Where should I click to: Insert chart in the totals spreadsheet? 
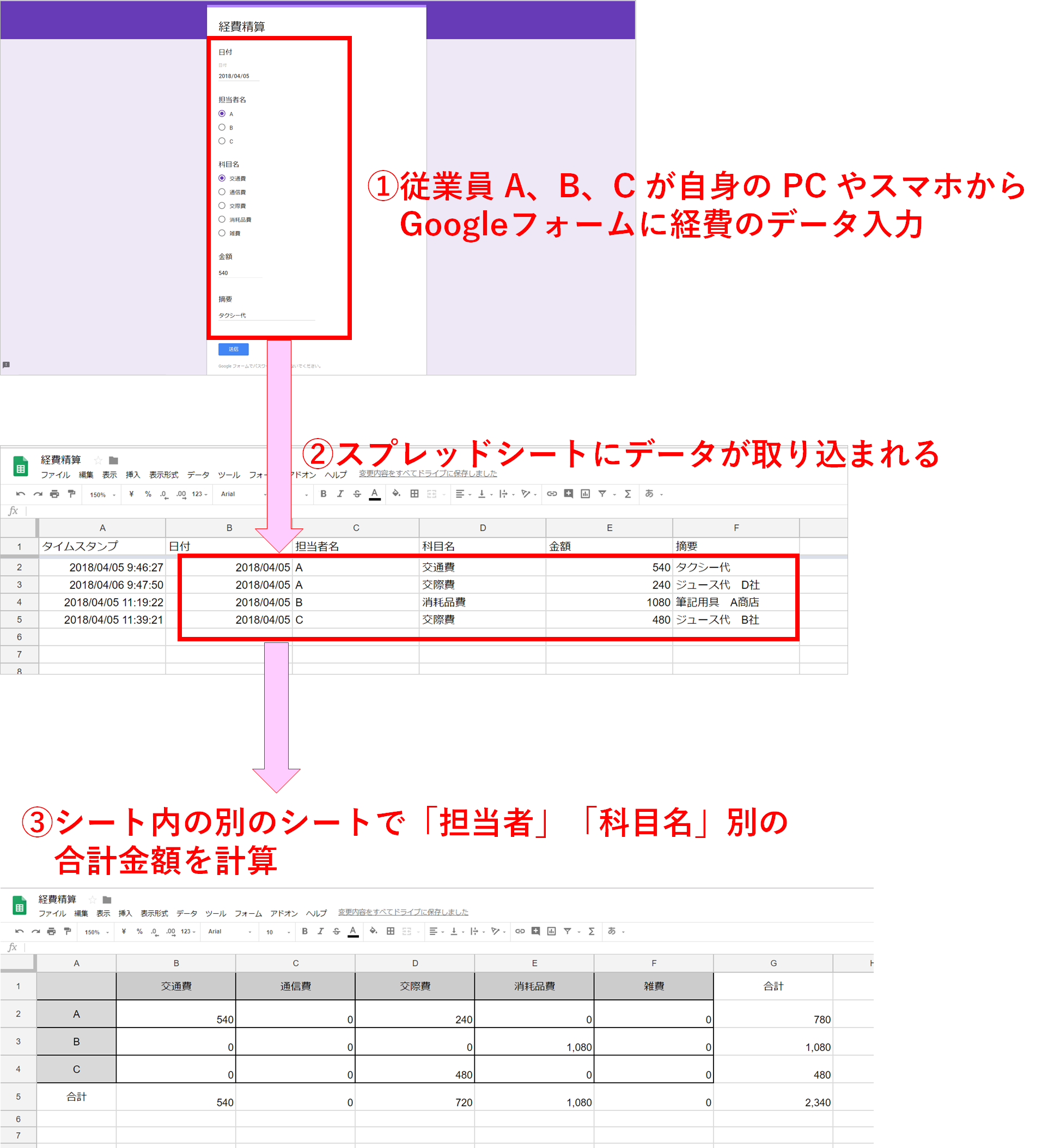click(552, 932)
